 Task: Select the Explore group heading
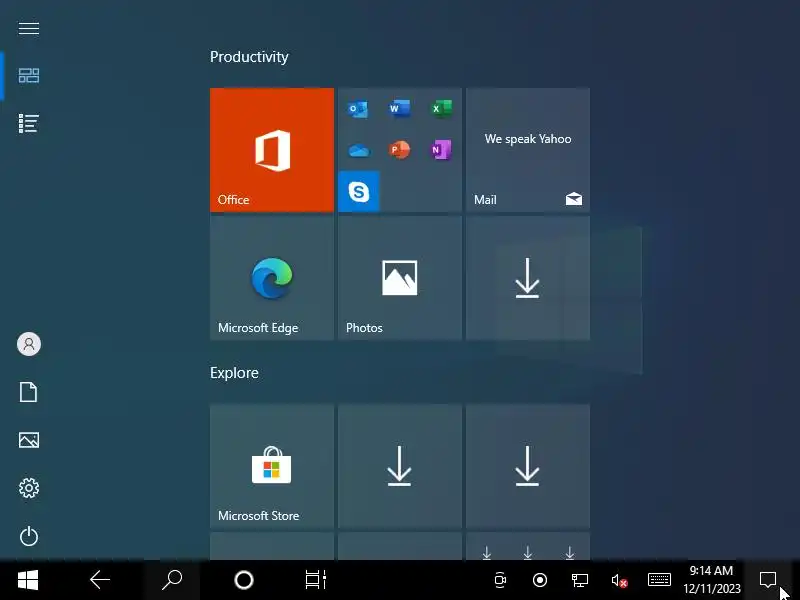coord(234,373)
